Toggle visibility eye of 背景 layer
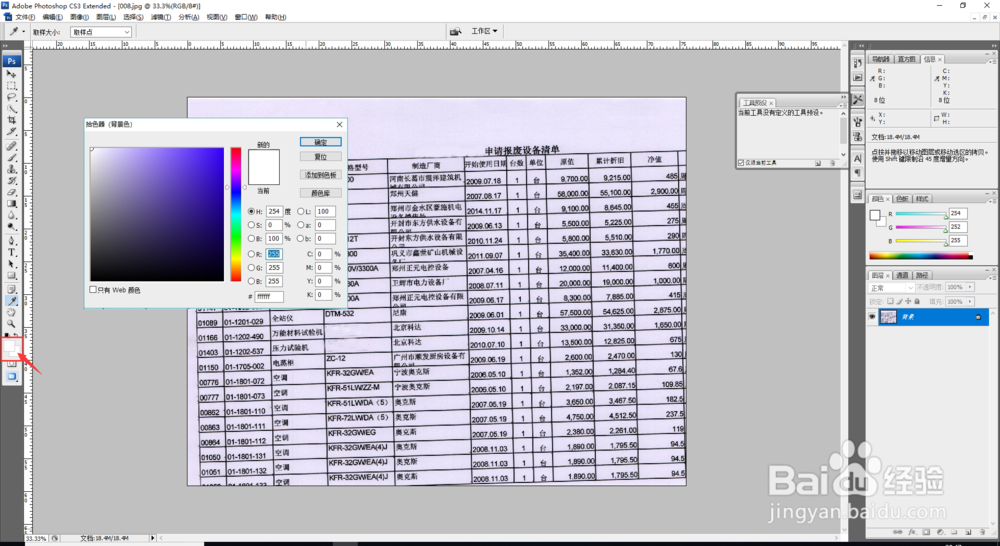This screenshot has width=1000, height=546. (x=872, y=317)
